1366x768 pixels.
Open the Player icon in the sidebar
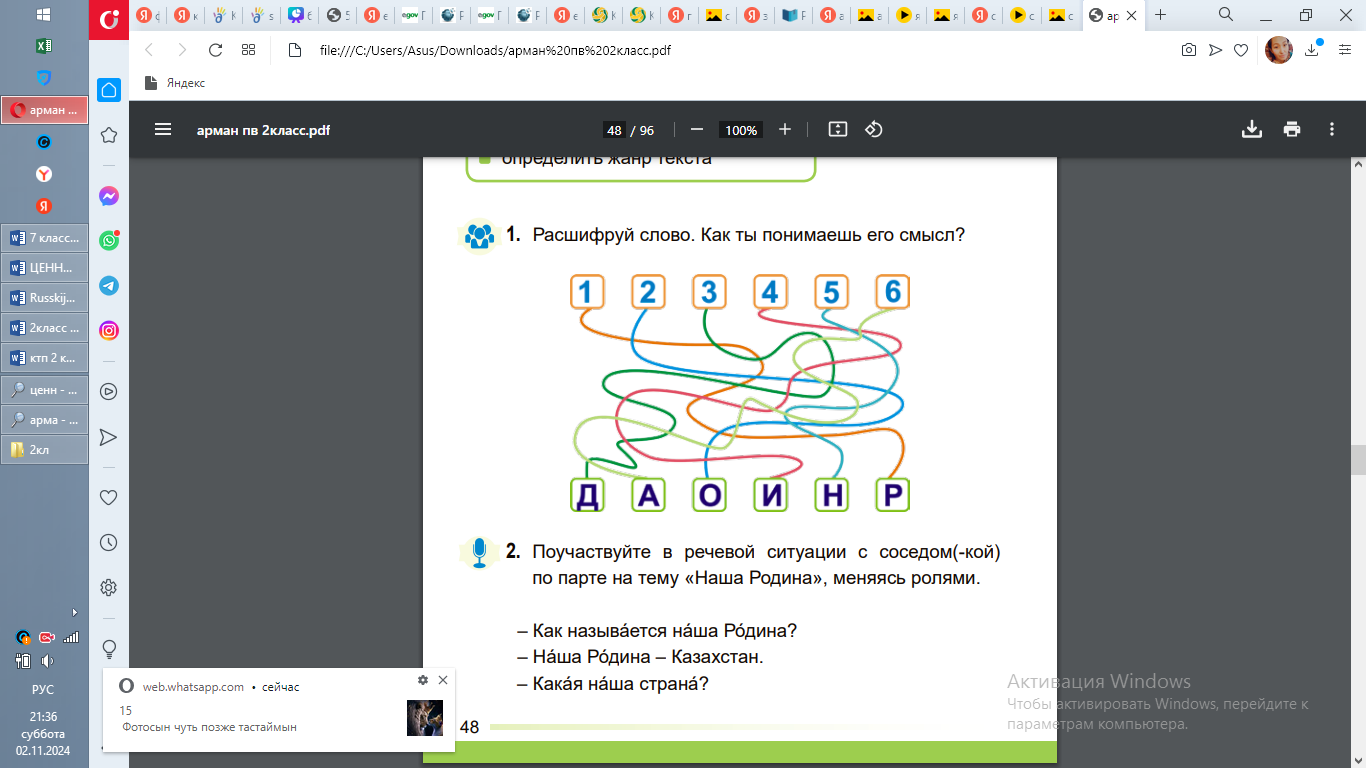coord(109,392)
